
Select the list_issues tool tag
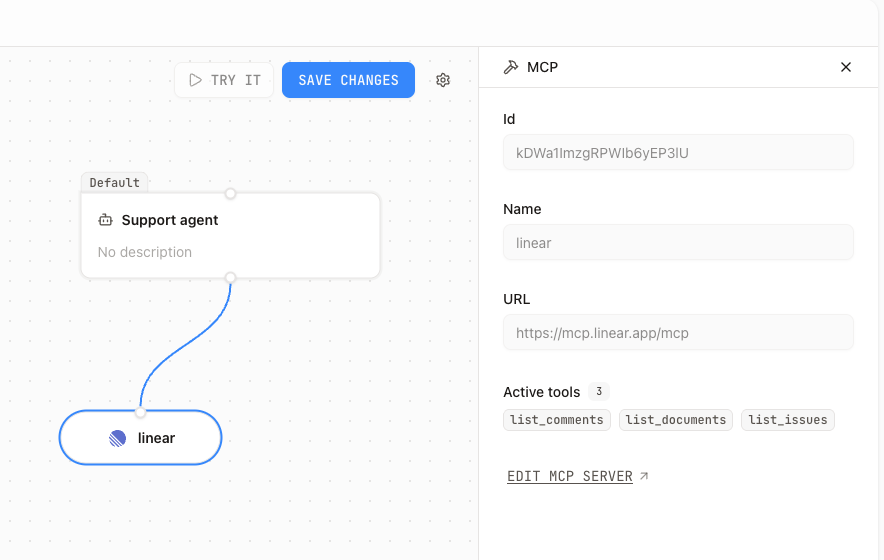pyautogui.click(x=788, y=420)
